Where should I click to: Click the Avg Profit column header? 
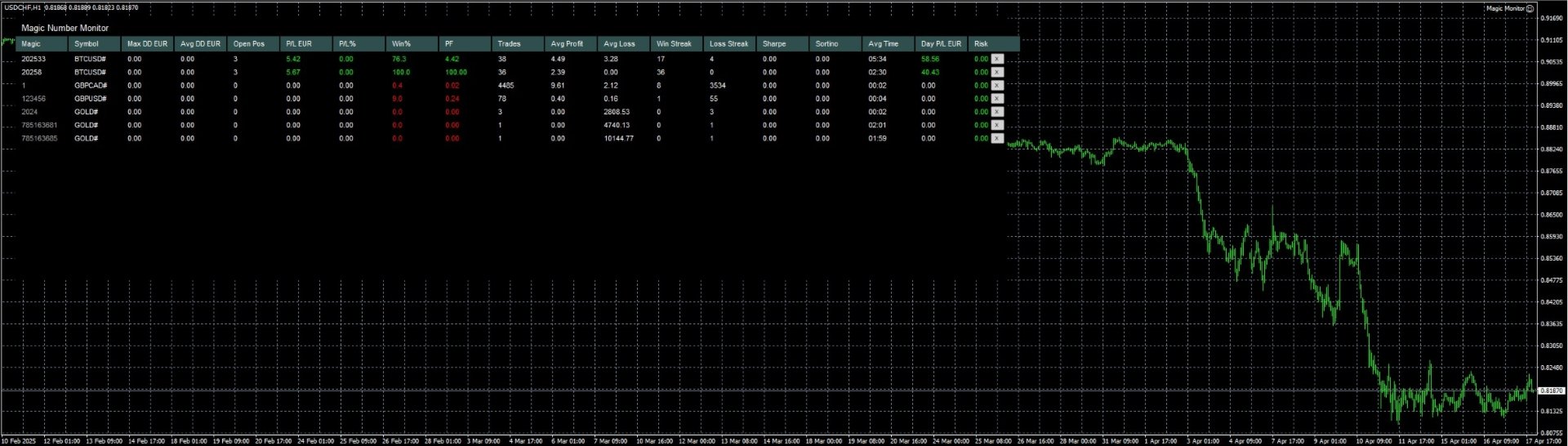(570, 44)
